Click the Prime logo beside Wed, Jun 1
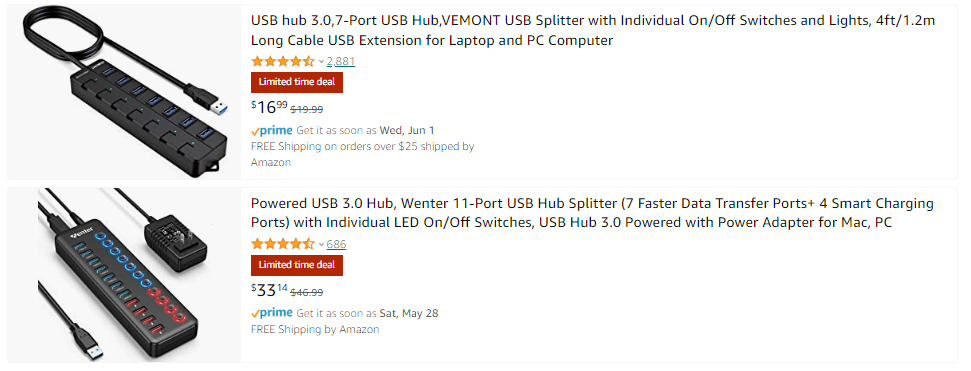 click(272, 131)
